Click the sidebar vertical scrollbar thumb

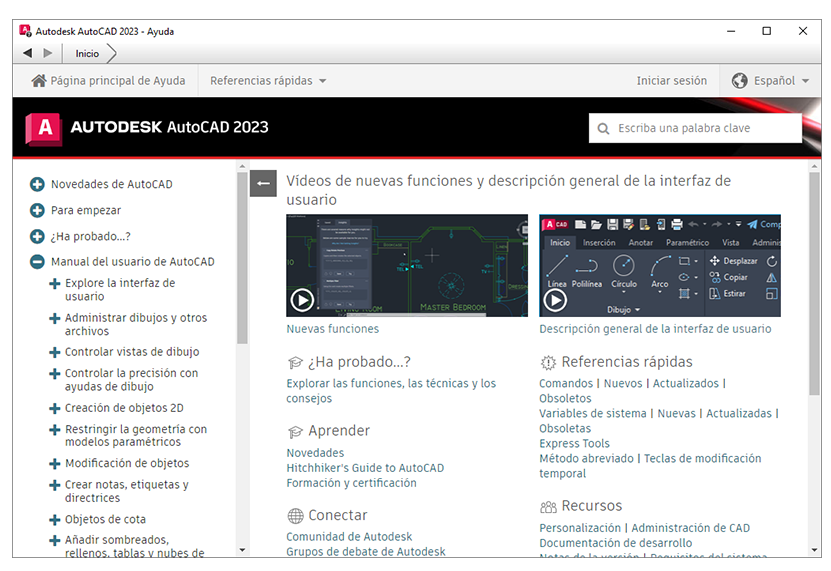[242, 258]
